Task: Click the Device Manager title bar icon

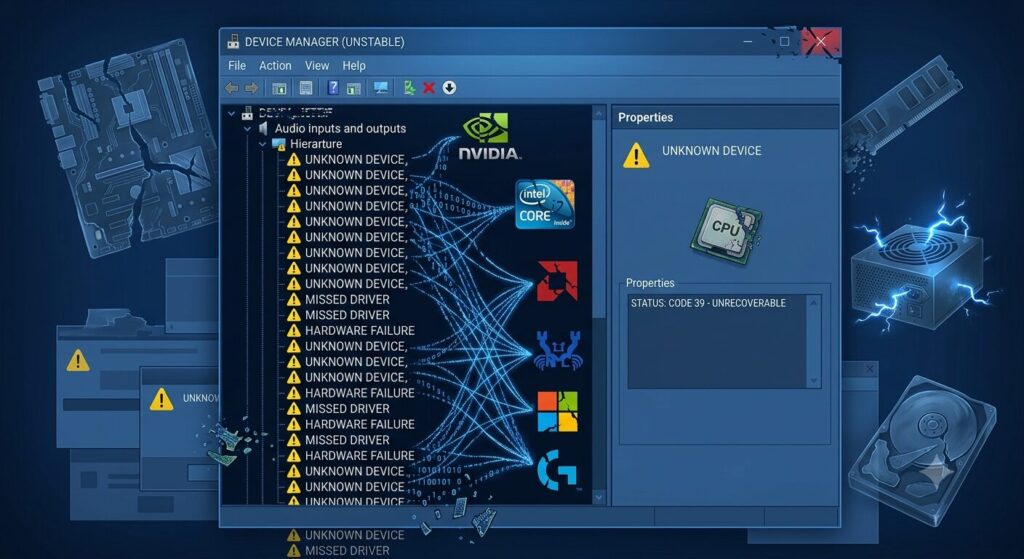Action: (233, 42)
